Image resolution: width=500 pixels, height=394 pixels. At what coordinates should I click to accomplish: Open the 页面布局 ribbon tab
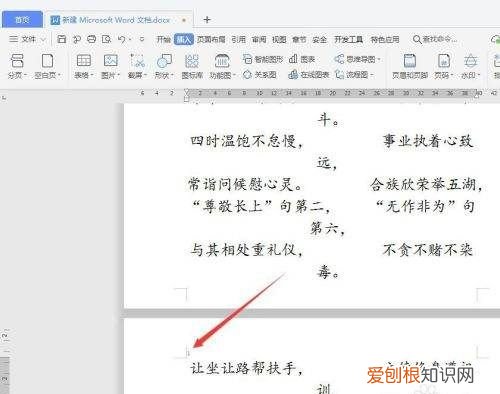(211, 40)
